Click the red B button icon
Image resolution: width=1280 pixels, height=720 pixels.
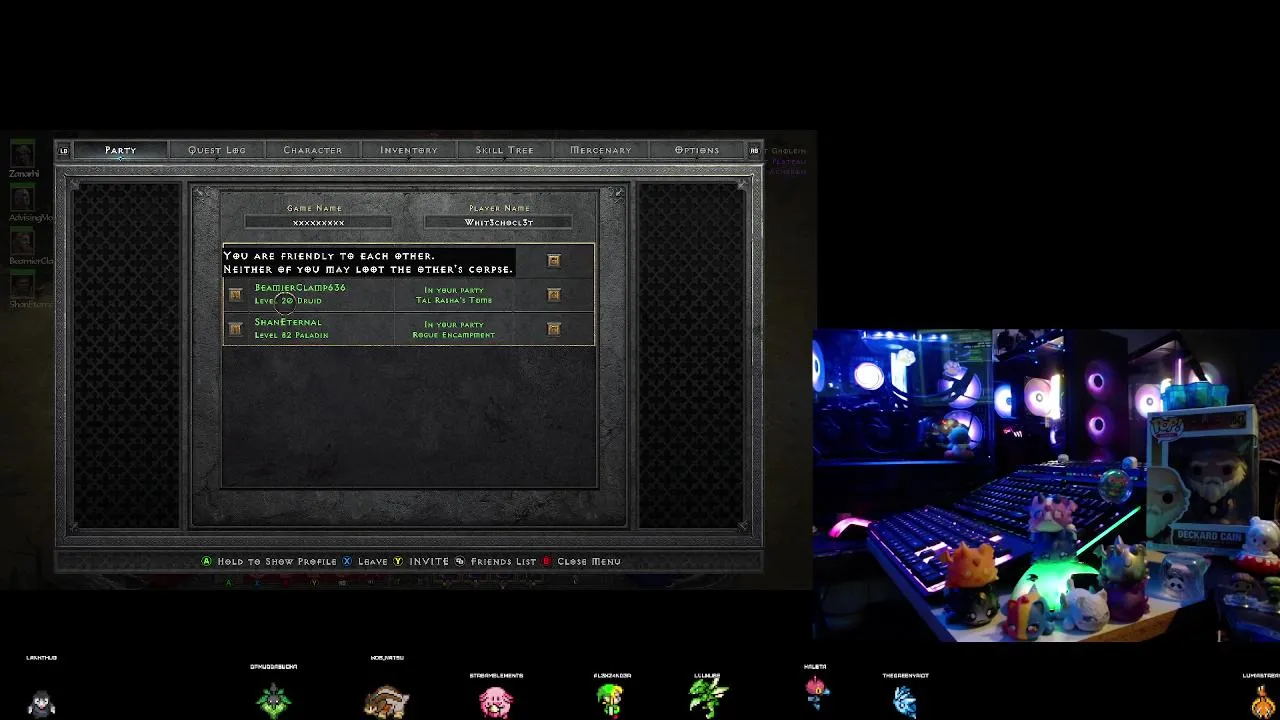547,562
